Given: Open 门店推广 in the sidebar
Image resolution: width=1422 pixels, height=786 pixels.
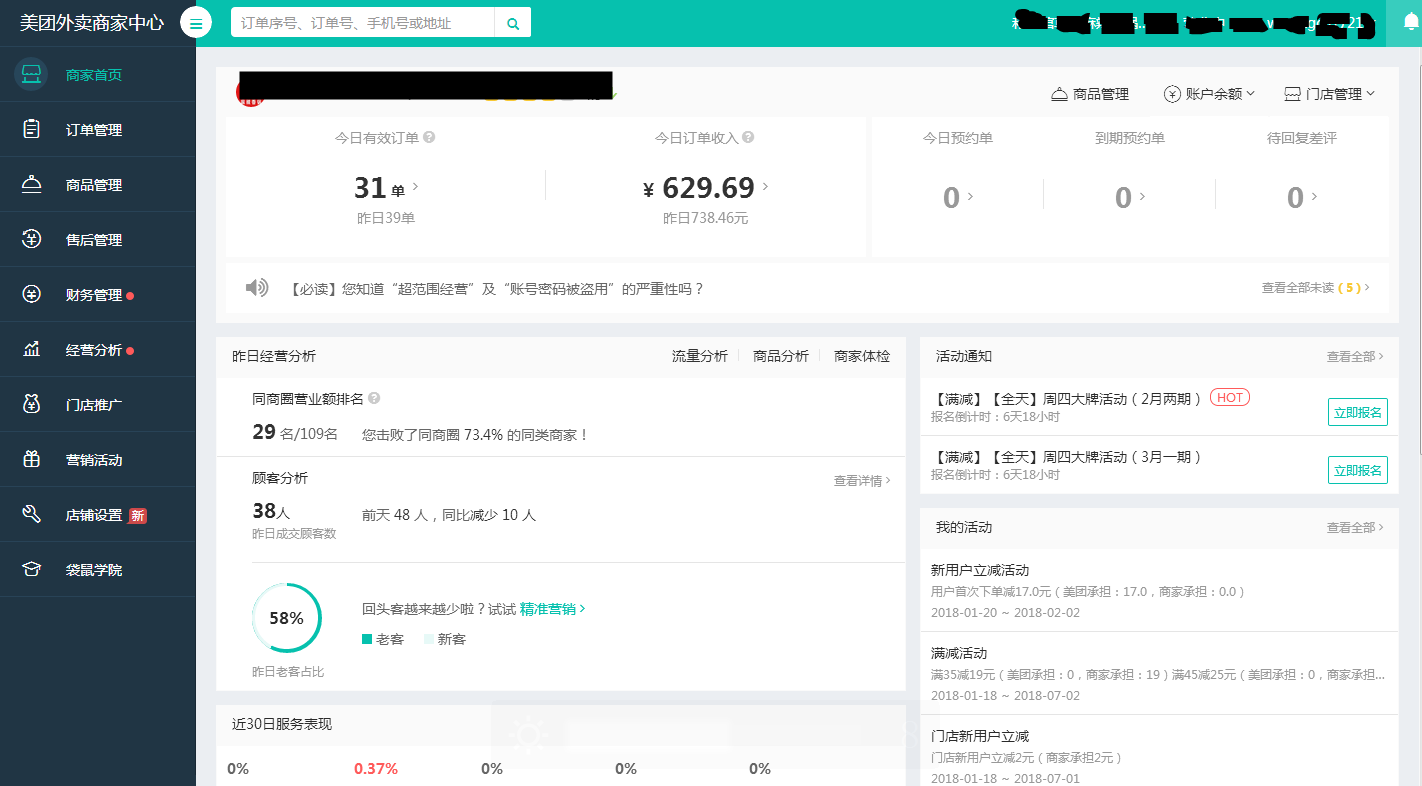Looking at the screenshot, I should pyautogui.click(x=98, y=404).
